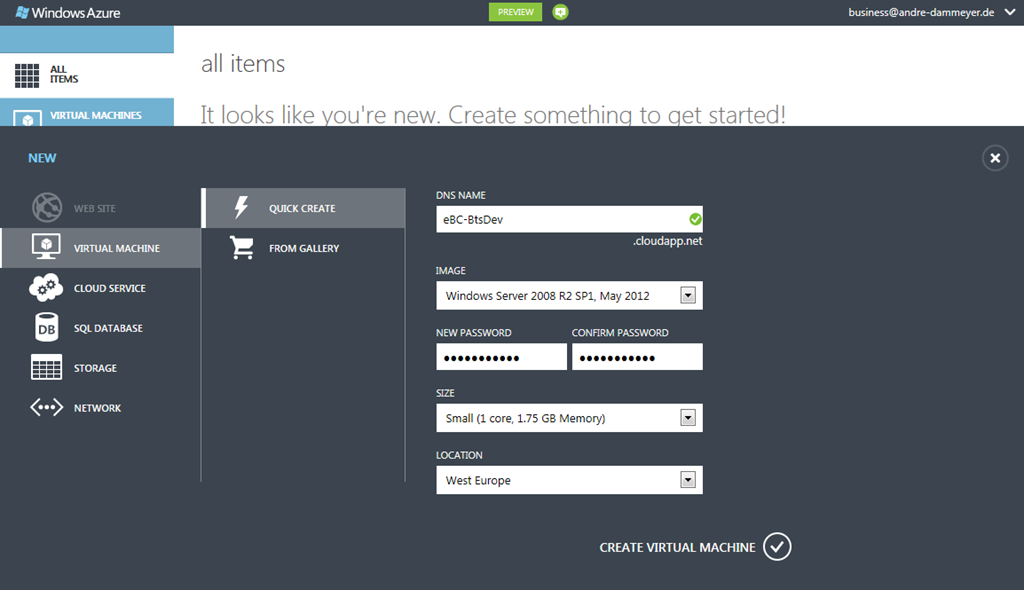Click the IMAGE dropdown arrow
The width and height of the screenshot is (1024, 590).
pos(688,295)
